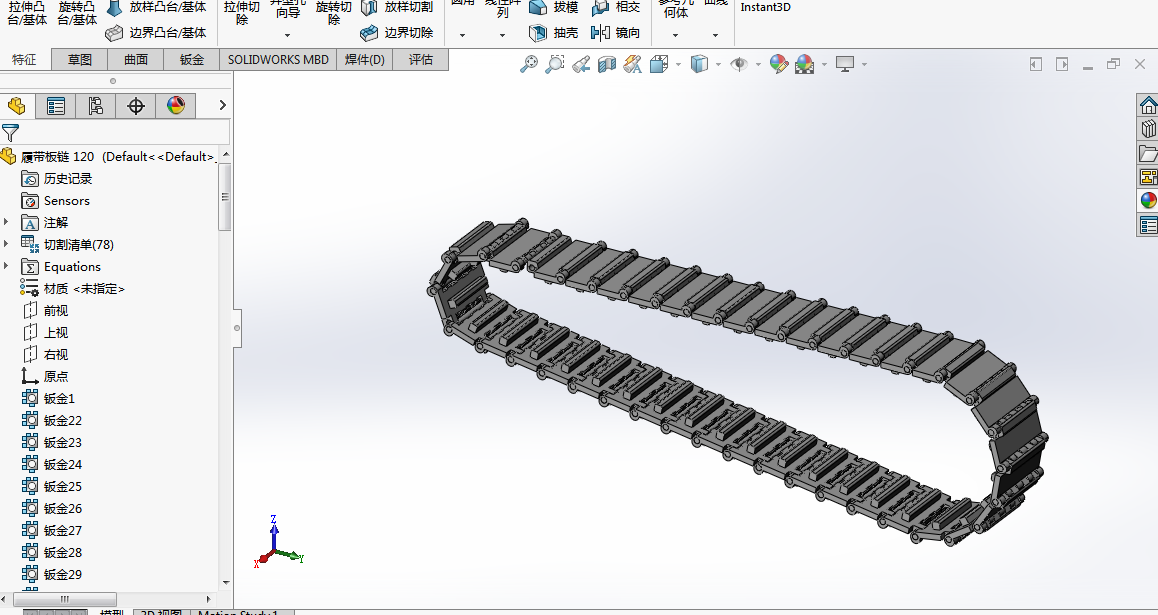Expand the 切割清单(78) cut list node

[7, 244]
